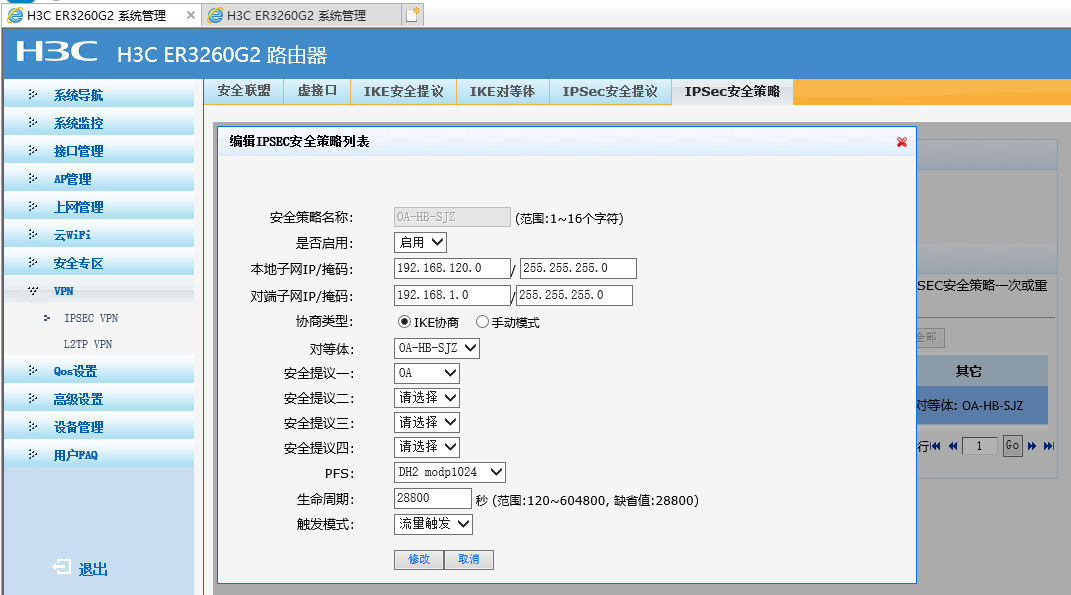Switch to IPSec安全策略 tab

[x=732, y=91]
